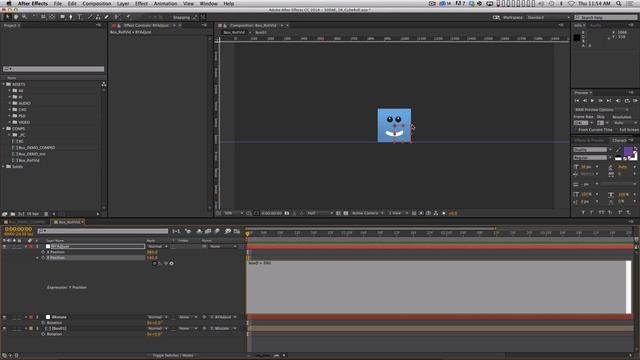Viewport: 640px width, 360px height.
Task: Toggle the Loop option in Preview panel
Action: click(627, 100)
